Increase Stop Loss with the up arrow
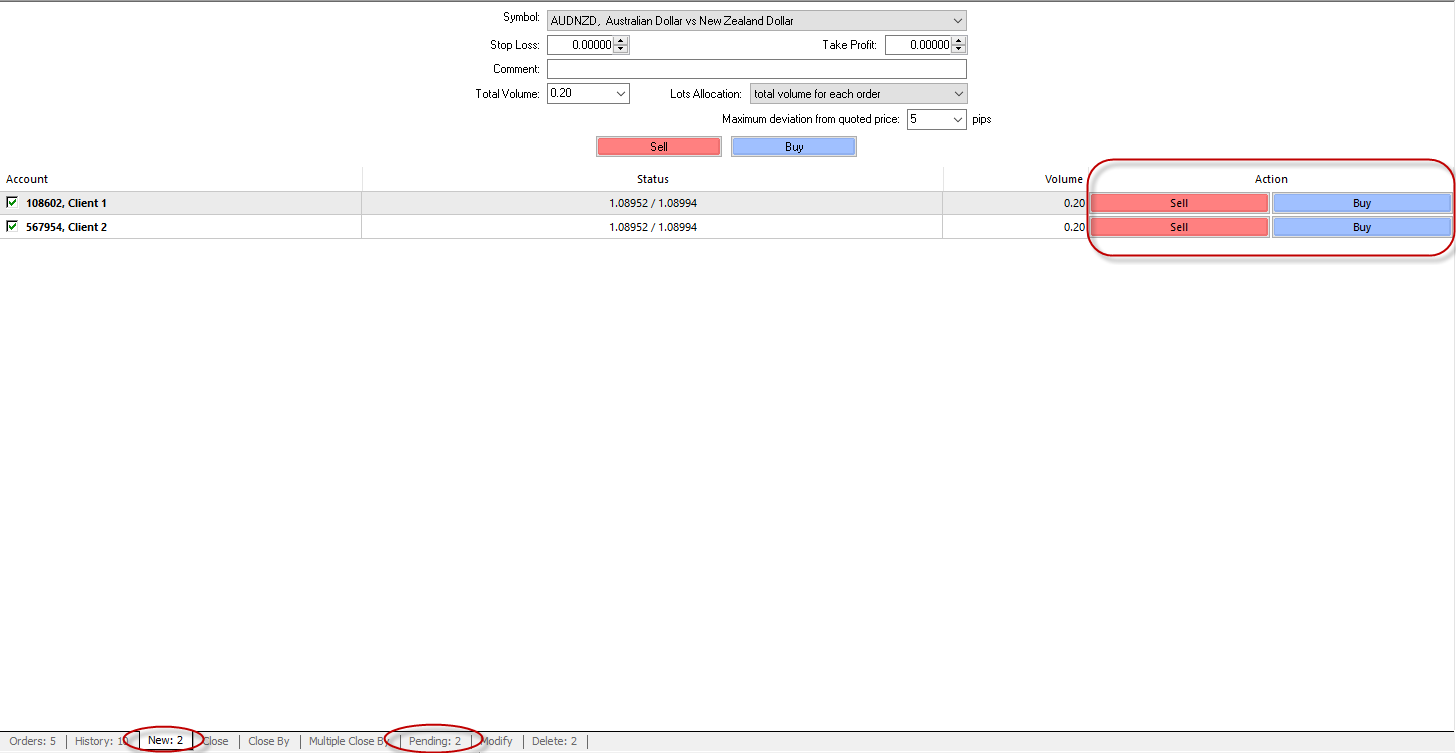Screen dimensions: 1456x753 click(x=621, y=41)
